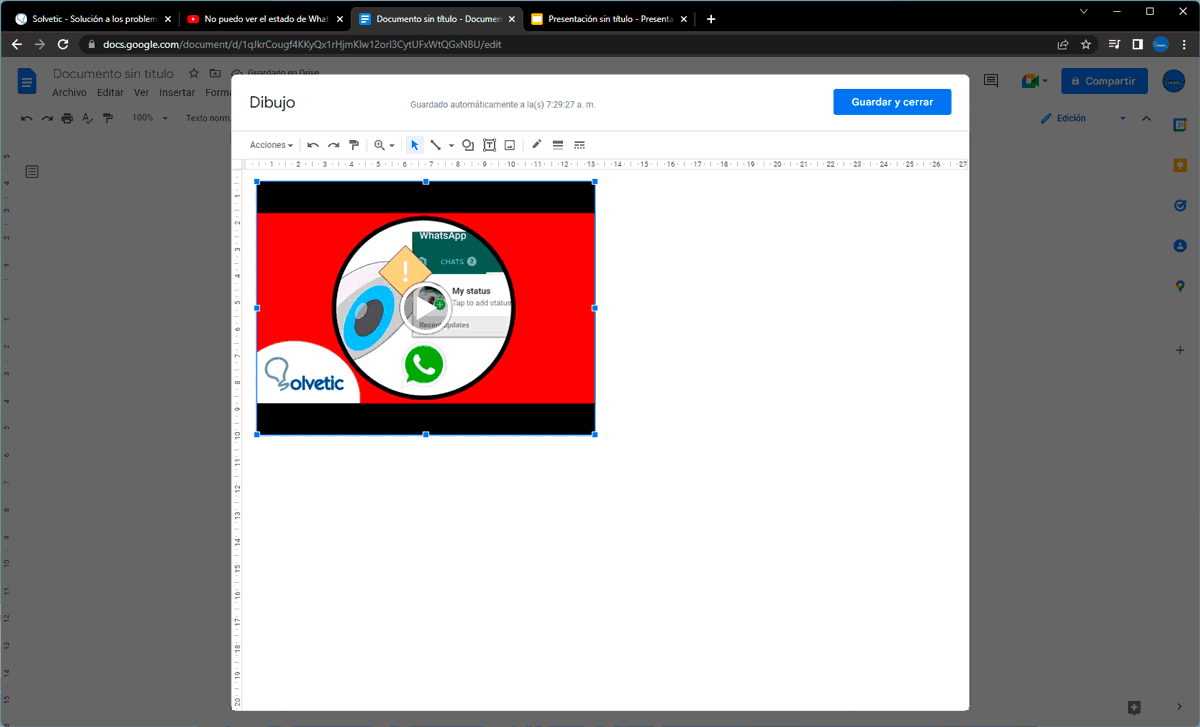Open border dash style options
The height and width of the screenshot is (727, 1200).
579,145
